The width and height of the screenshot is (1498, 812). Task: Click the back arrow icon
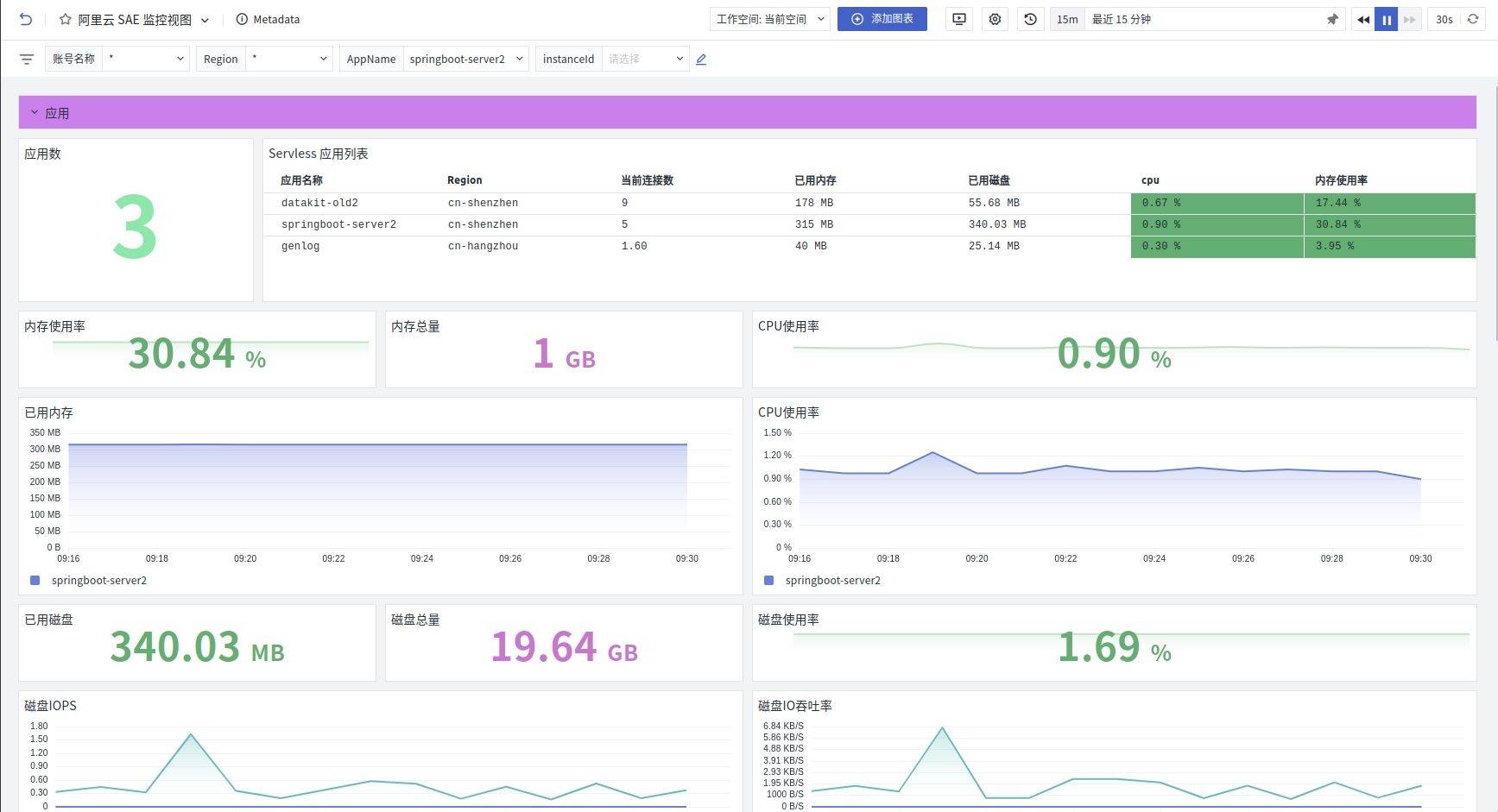[26, 19]
